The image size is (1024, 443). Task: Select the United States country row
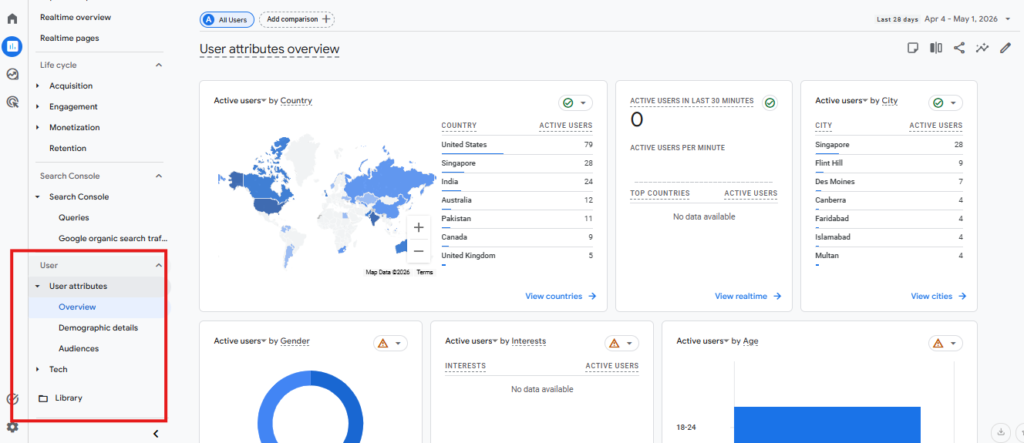(x=517, y=145)
